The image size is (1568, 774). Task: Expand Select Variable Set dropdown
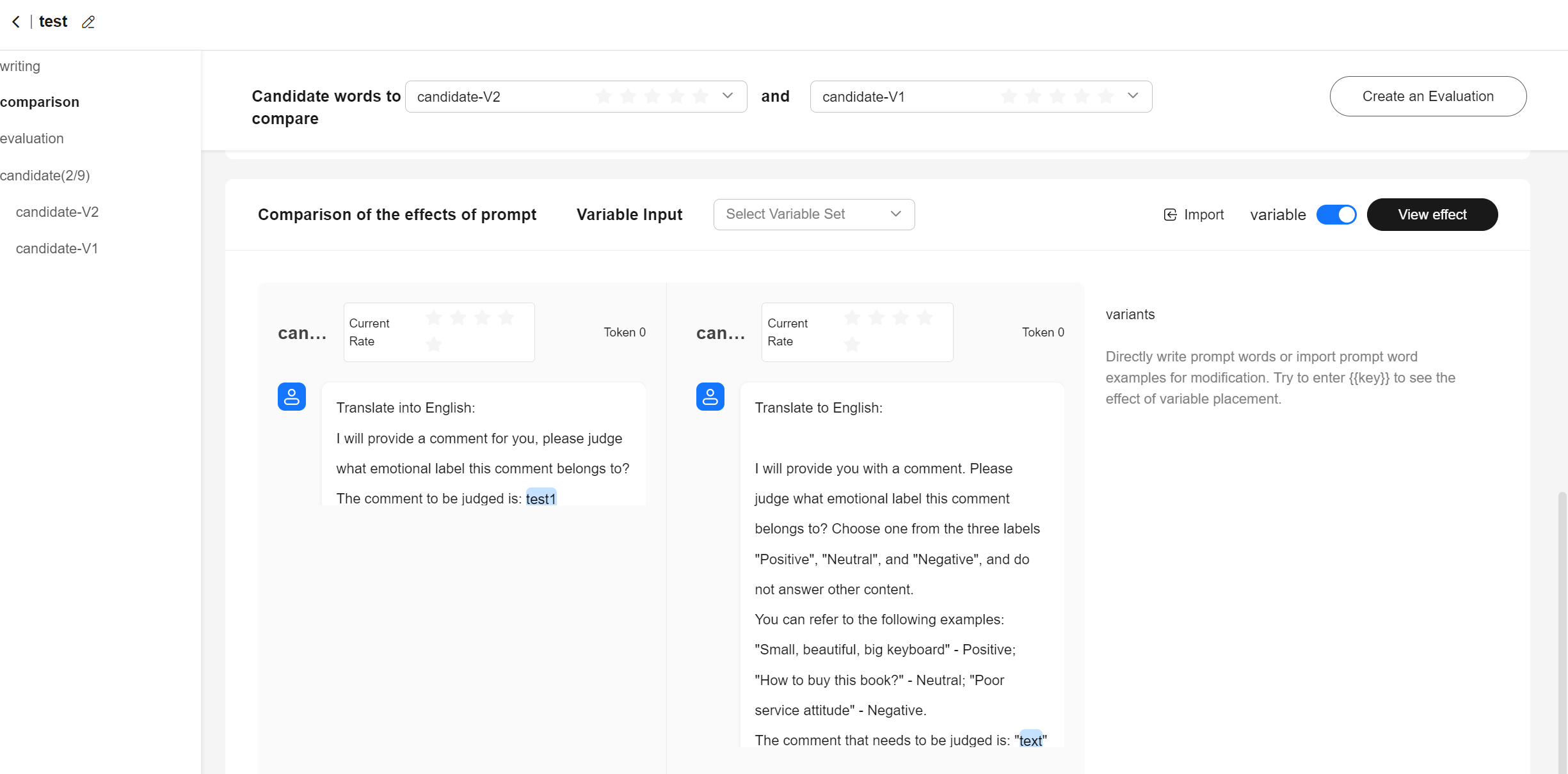[x=813, y=214]
